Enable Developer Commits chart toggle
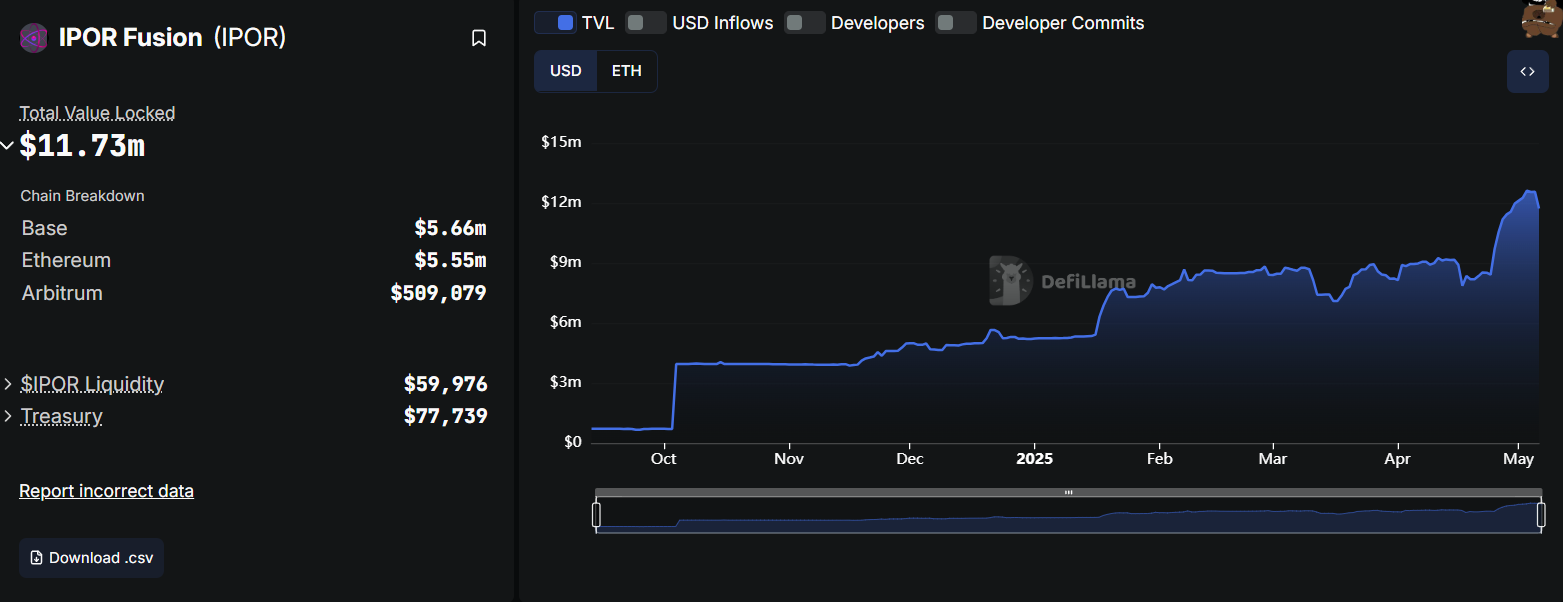 point(956,23)
